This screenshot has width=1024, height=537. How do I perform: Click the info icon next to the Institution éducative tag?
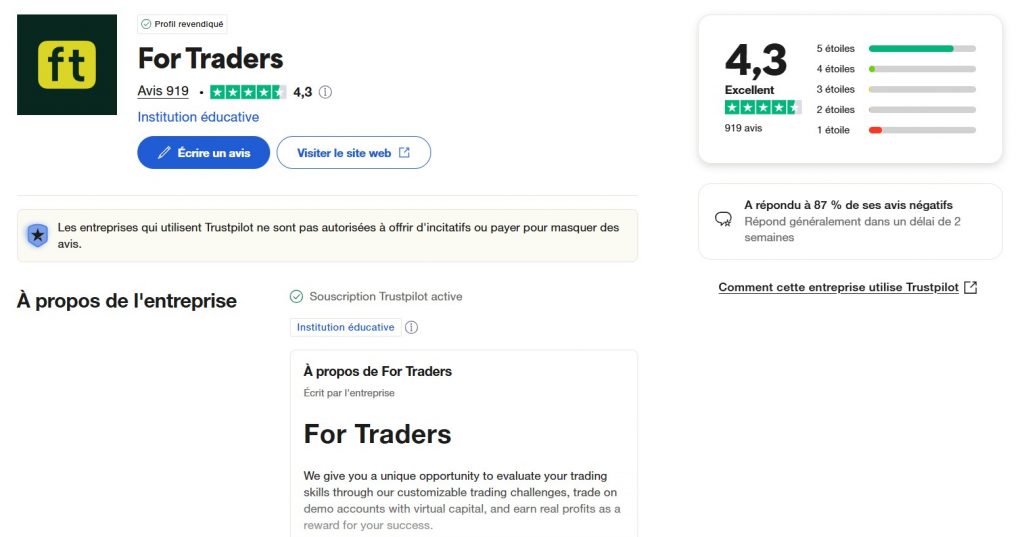[411, 327]
